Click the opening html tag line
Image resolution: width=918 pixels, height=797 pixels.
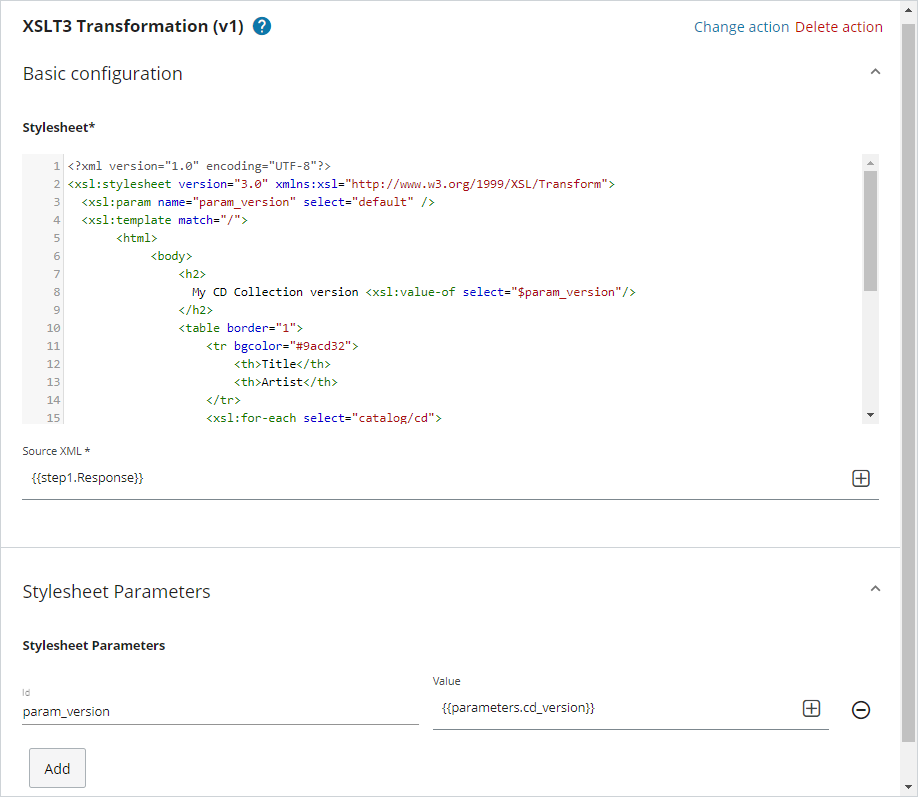pos(137,238)
